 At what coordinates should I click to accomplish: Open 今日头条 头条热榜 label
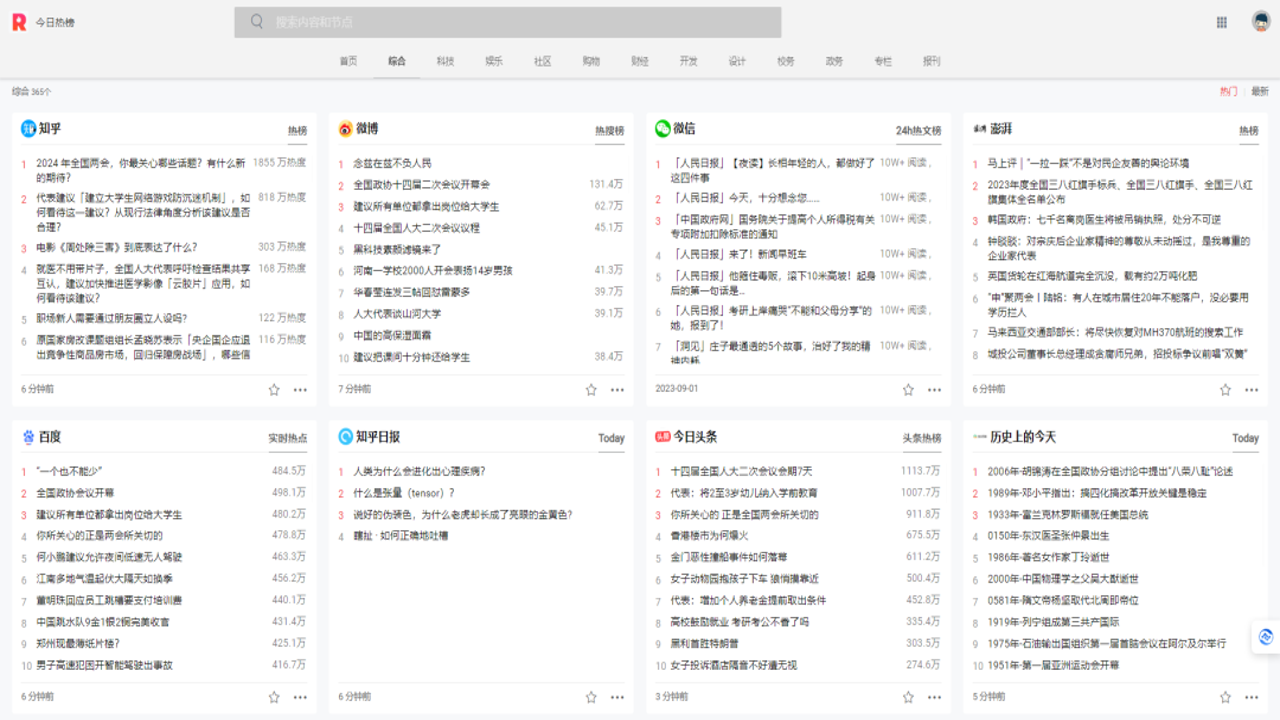pos(922,438)
